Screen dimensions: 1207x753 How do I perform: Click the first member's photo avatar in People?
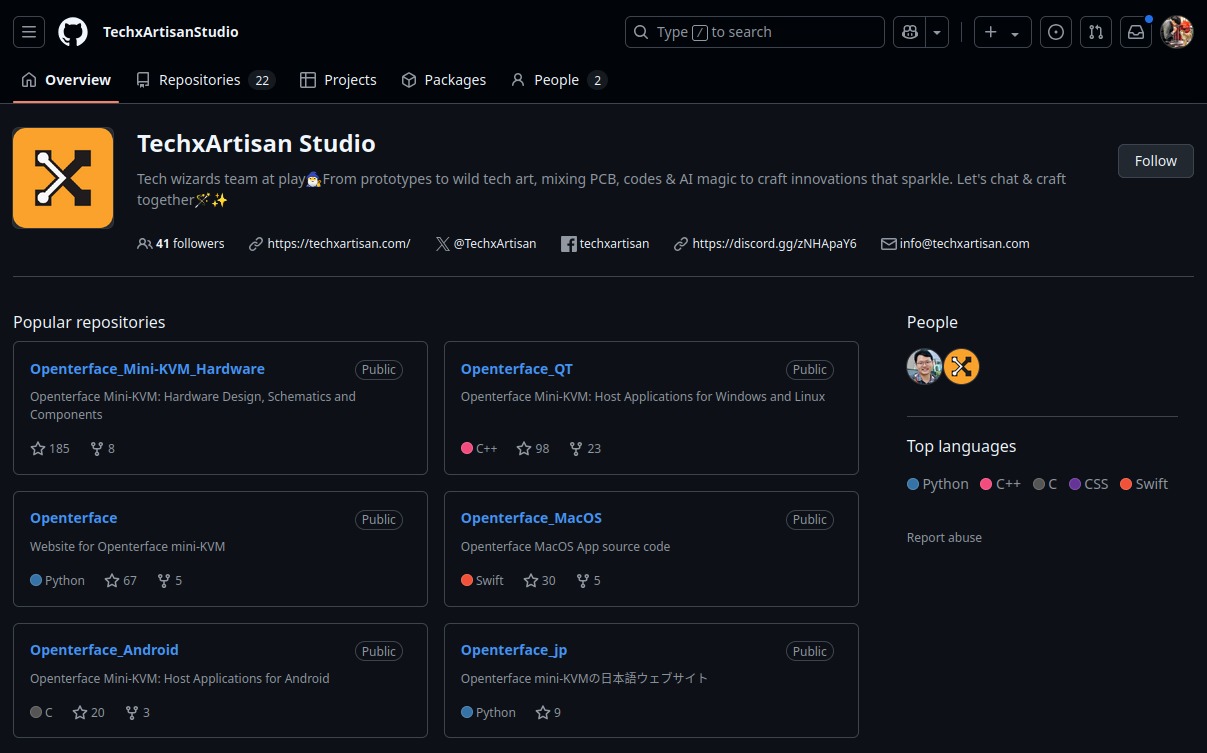pos(925,367)
